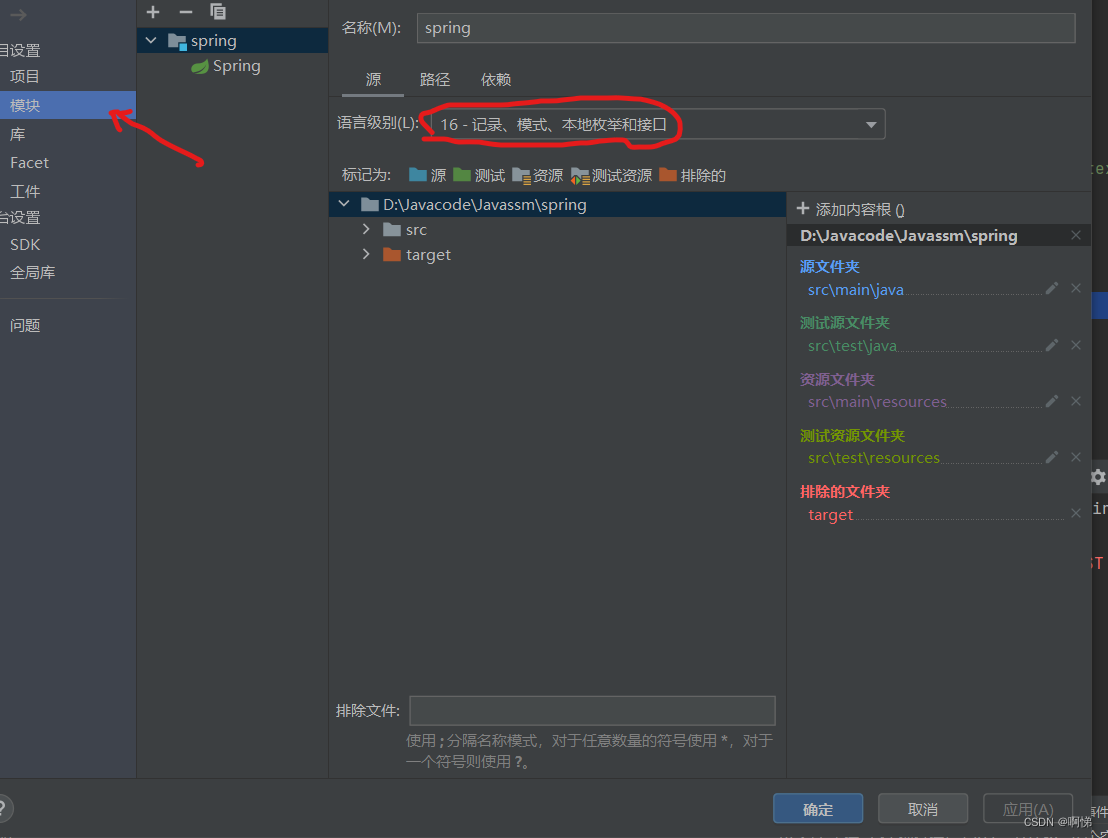Click the forward navigation arrow icon

[x=18, y=14]
